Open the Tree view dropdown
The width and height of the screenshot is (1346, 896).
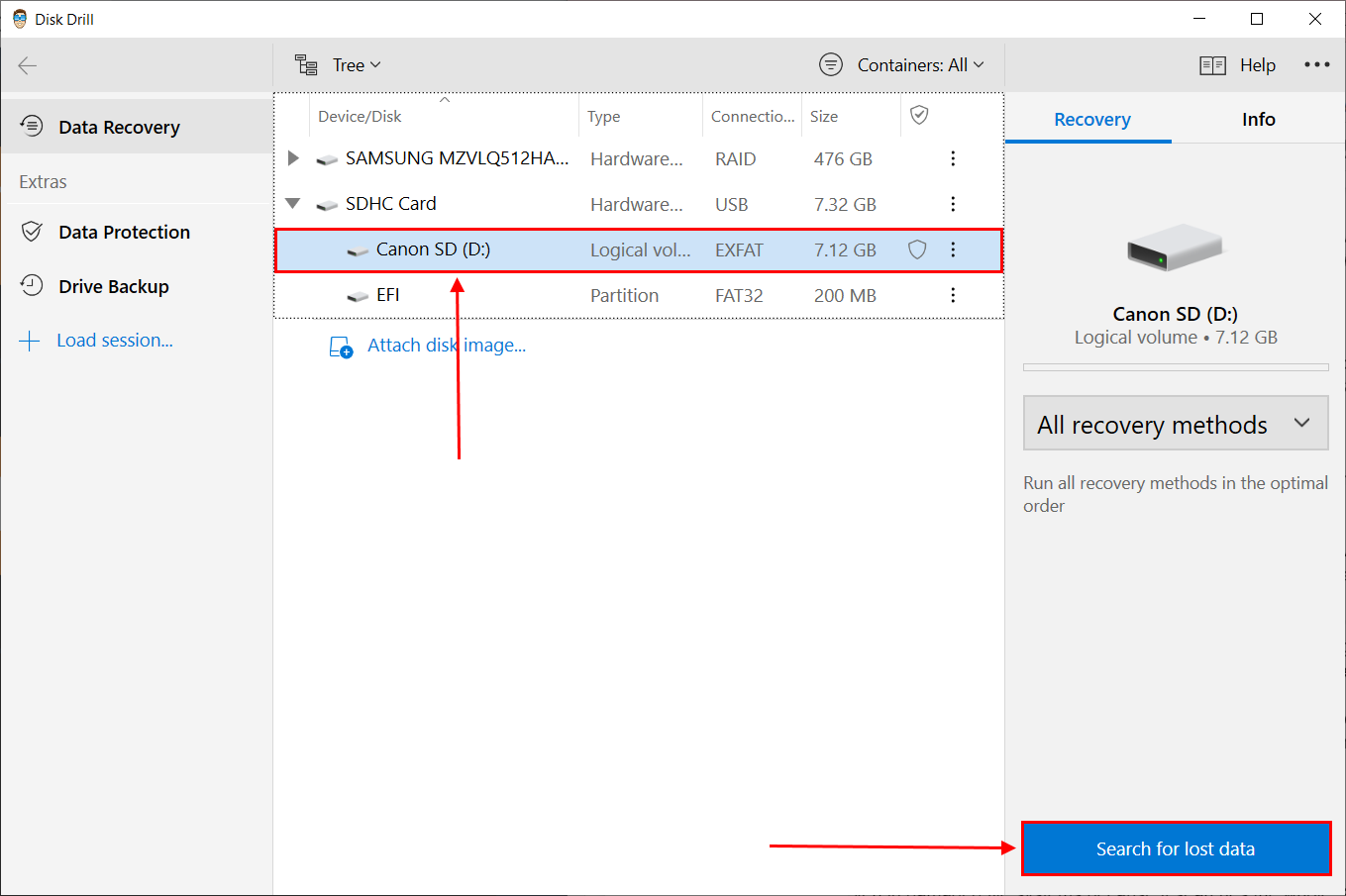pos(357,65)
